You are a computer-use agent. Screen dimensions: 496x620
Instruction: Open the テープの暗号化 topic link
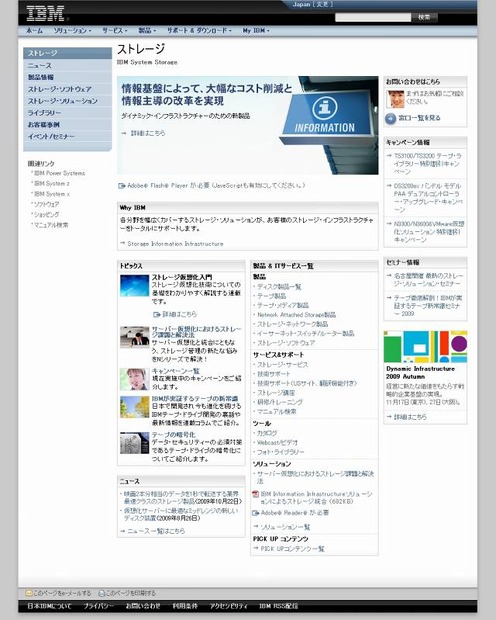click(x=174, y=435)
